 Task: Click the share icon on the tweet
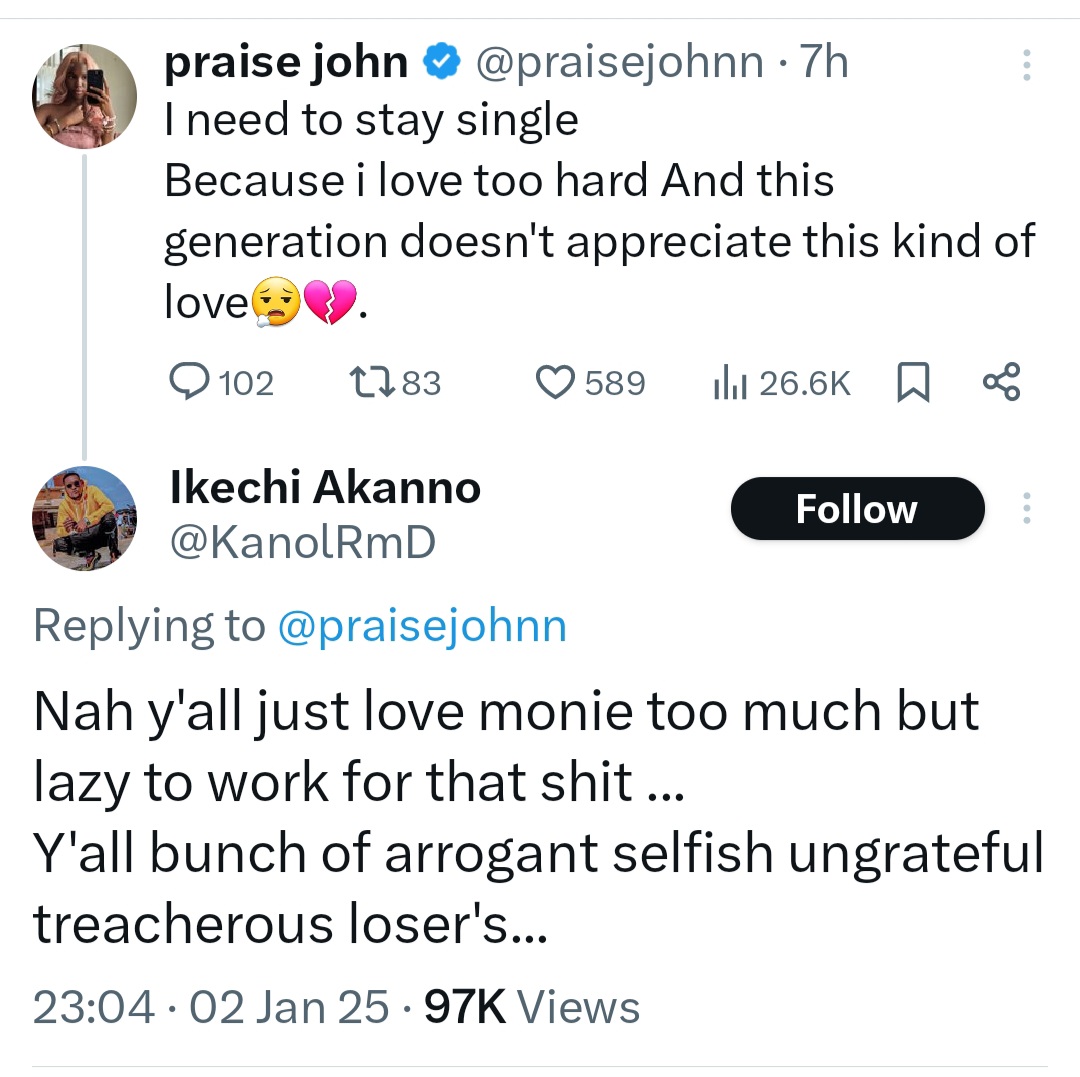[1001, 383]
